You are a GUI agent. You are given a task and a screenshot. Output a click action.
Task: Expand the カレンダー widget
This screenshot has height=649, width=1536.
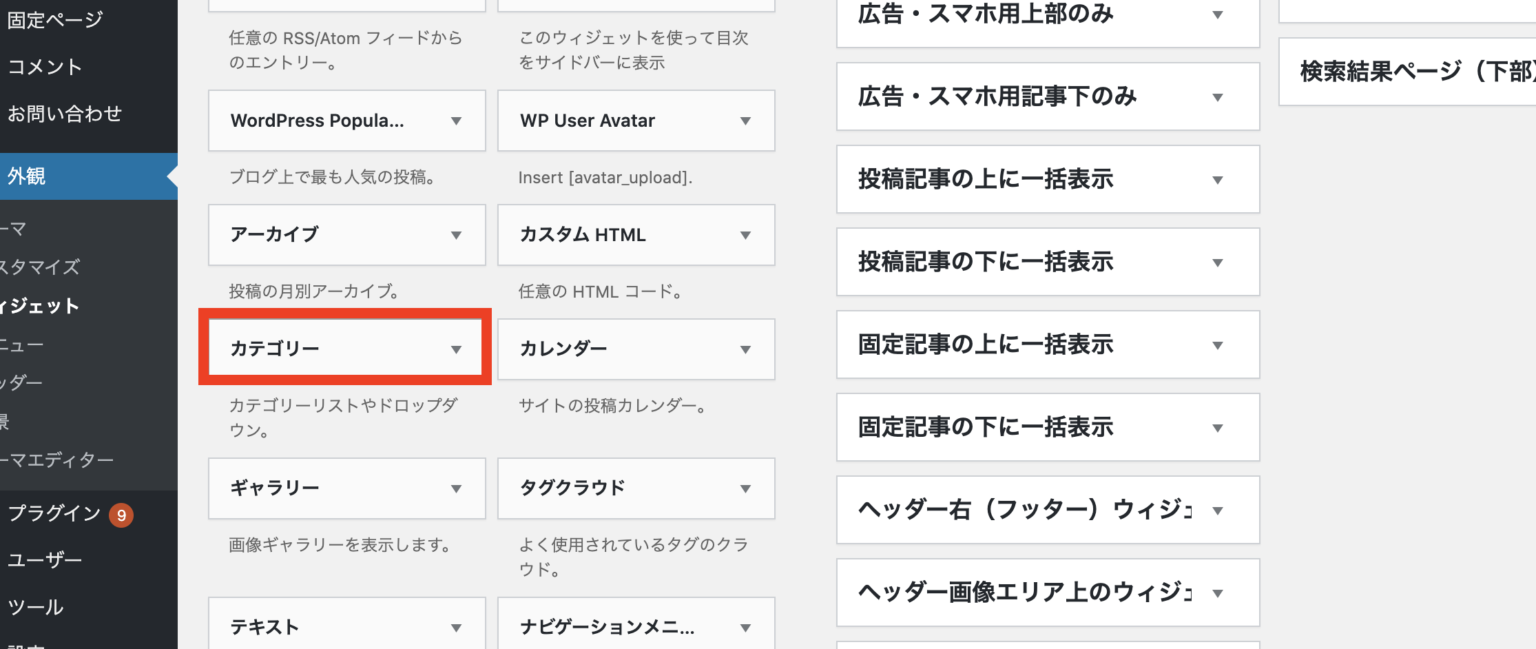(x=635, y=349)
